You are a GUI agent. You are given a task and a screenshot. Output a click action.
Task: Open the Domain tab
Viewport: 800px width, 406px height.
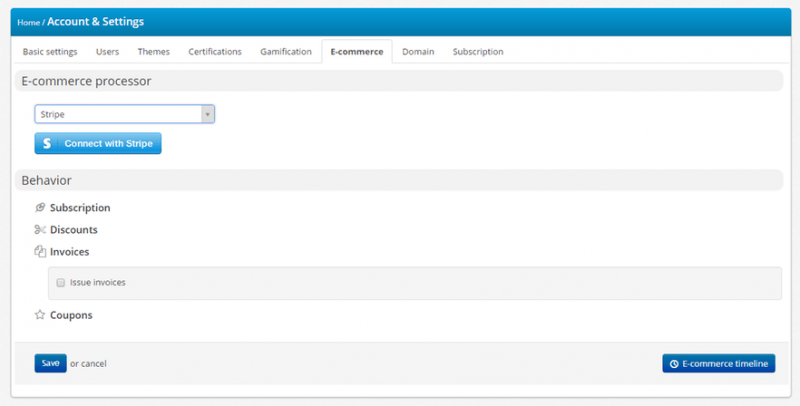click(418, 52)
